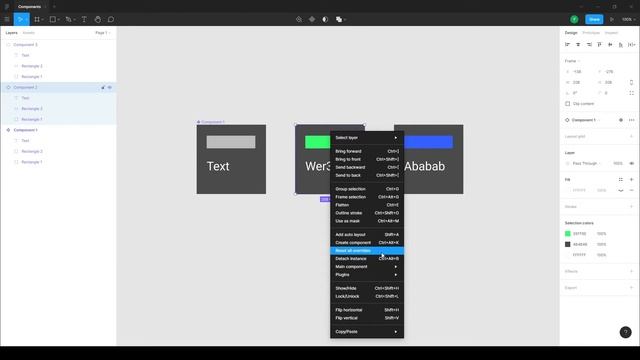Align selection to the right
The image size is (640, 360).
[x=589, y=44]
